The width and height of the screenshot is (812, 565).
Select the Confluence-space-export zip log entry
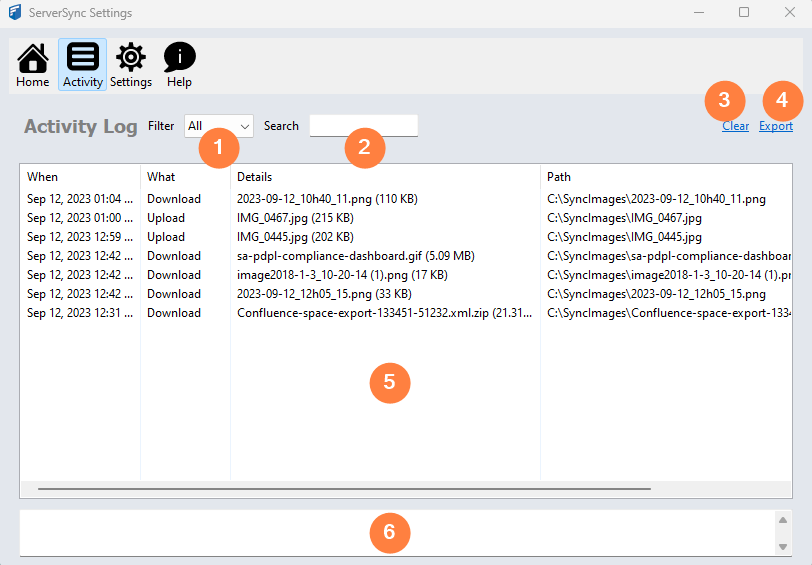[x=385, y=313]
